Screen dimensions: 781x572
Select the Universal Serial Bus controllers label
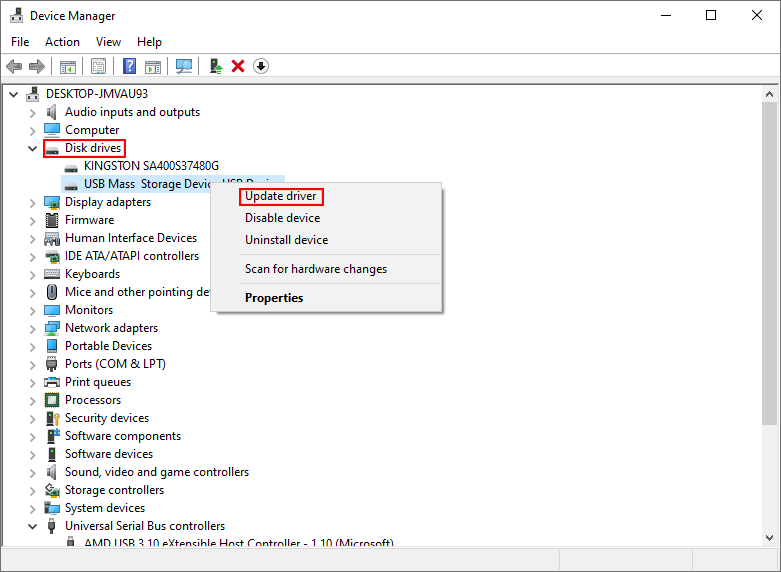pos(145,526)
